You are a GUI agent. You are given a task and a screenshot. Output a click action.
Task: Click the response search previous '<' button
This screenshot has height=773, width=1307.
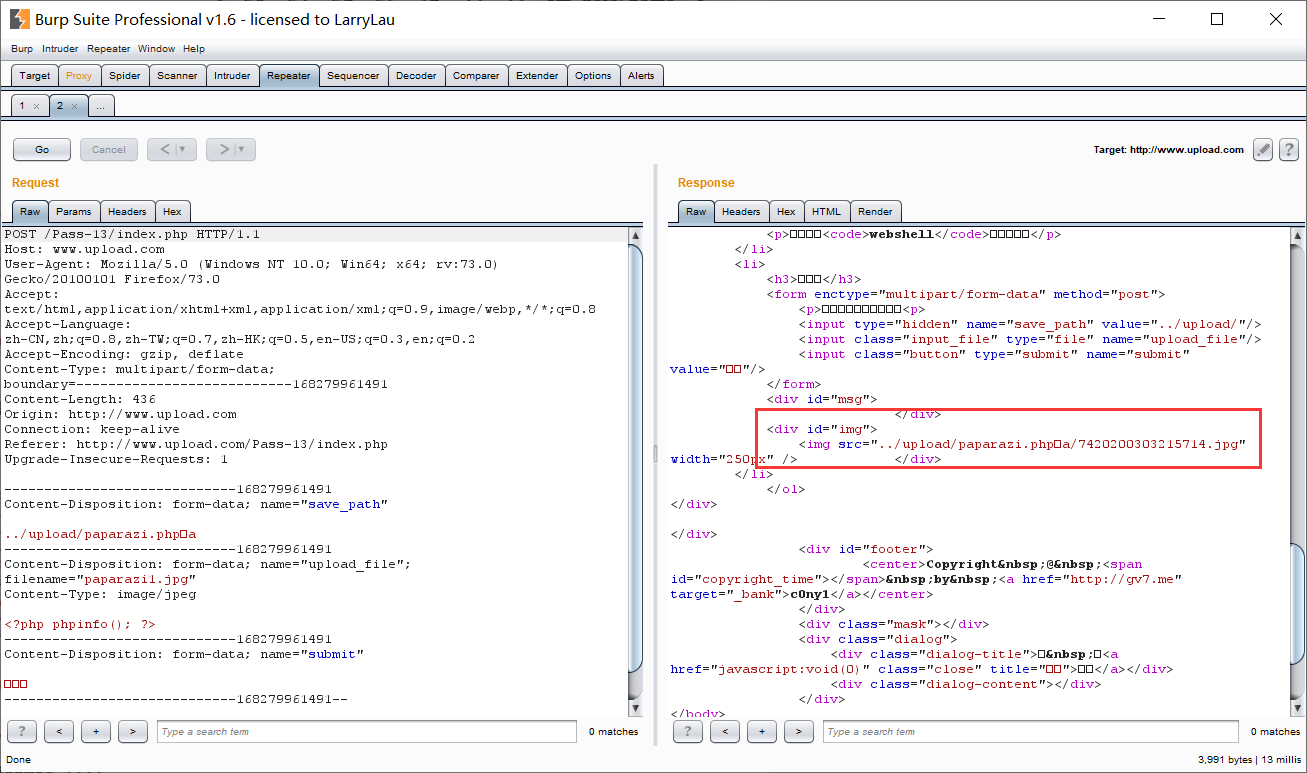725,732
